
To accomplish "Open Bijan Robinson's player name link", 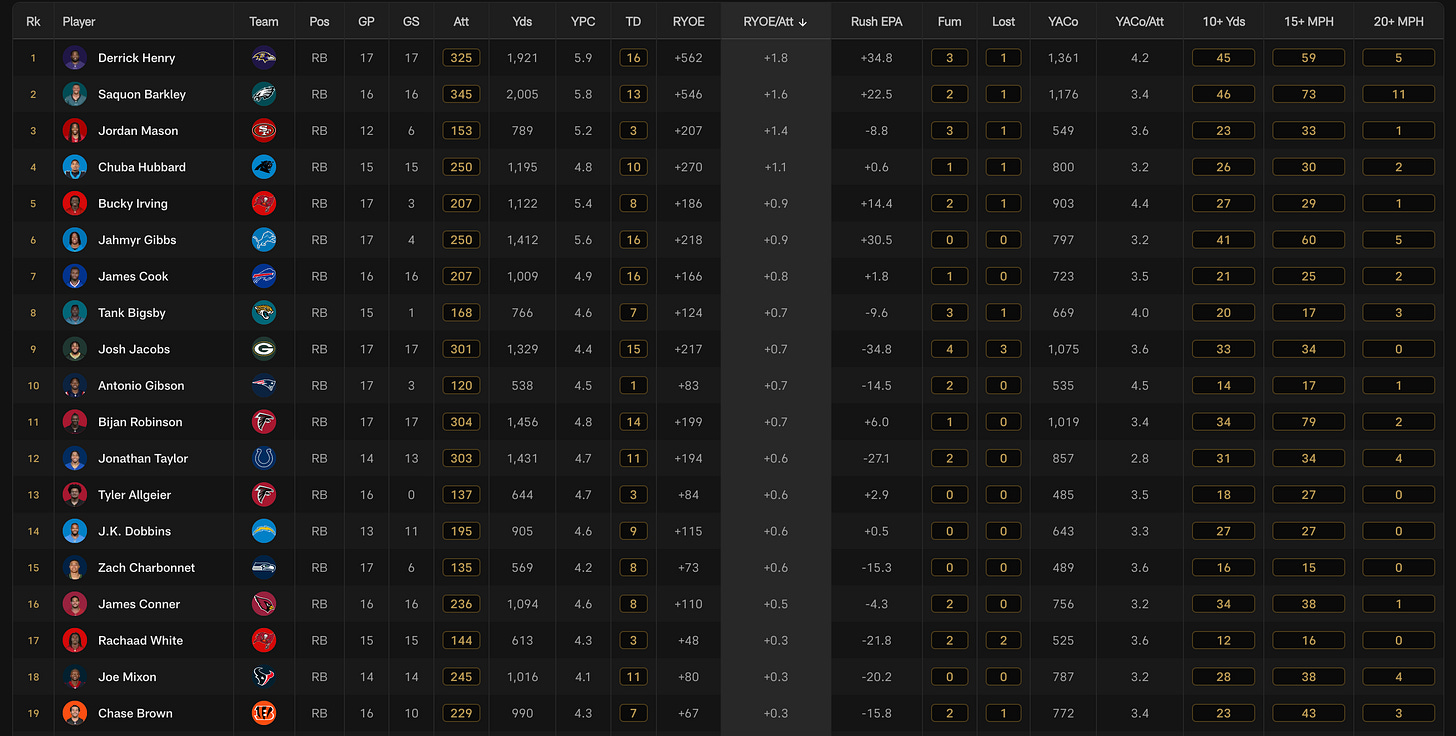I will click(140, 422).
